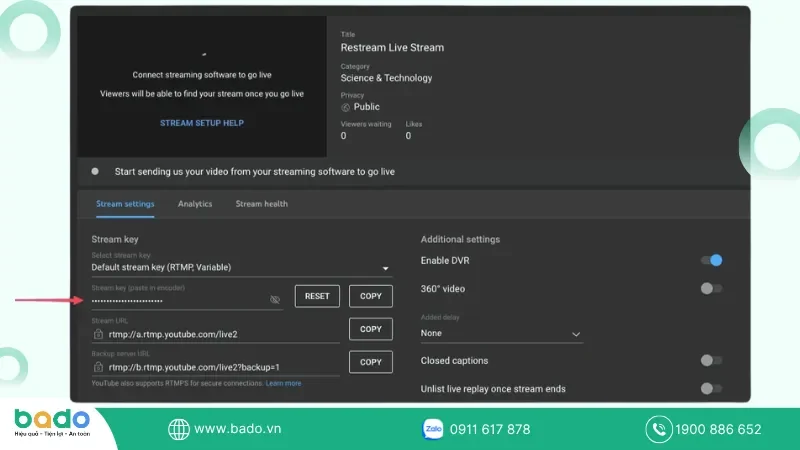Screen dimensions: 800x450
Task: Click the Viewers waiting count
Action: [x=343, y=136]
